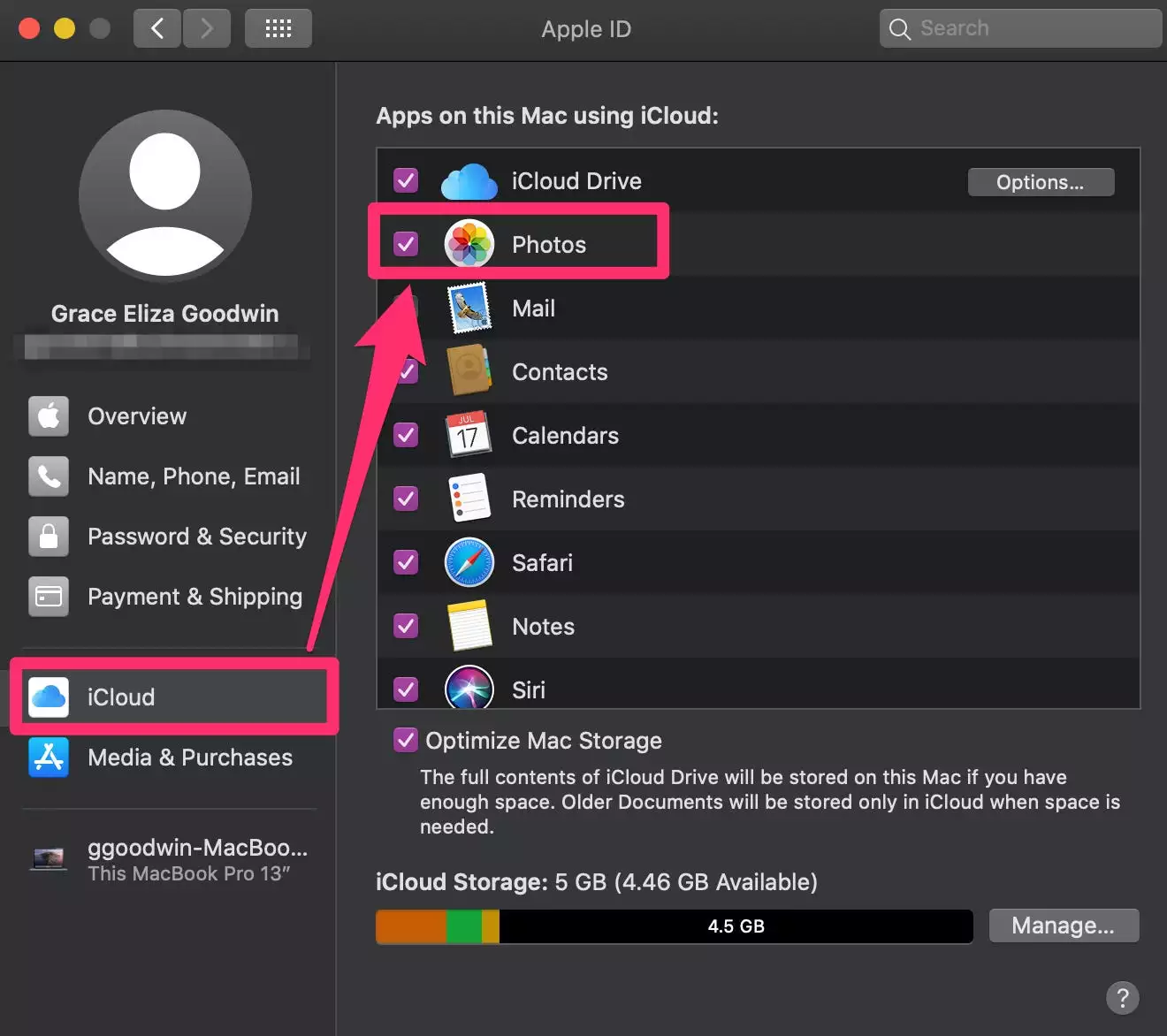Image resolution: width=1167 pixels, height=1036 pixels.
Task: Open the Overview section in sidebar
Action: click(137, 416)
